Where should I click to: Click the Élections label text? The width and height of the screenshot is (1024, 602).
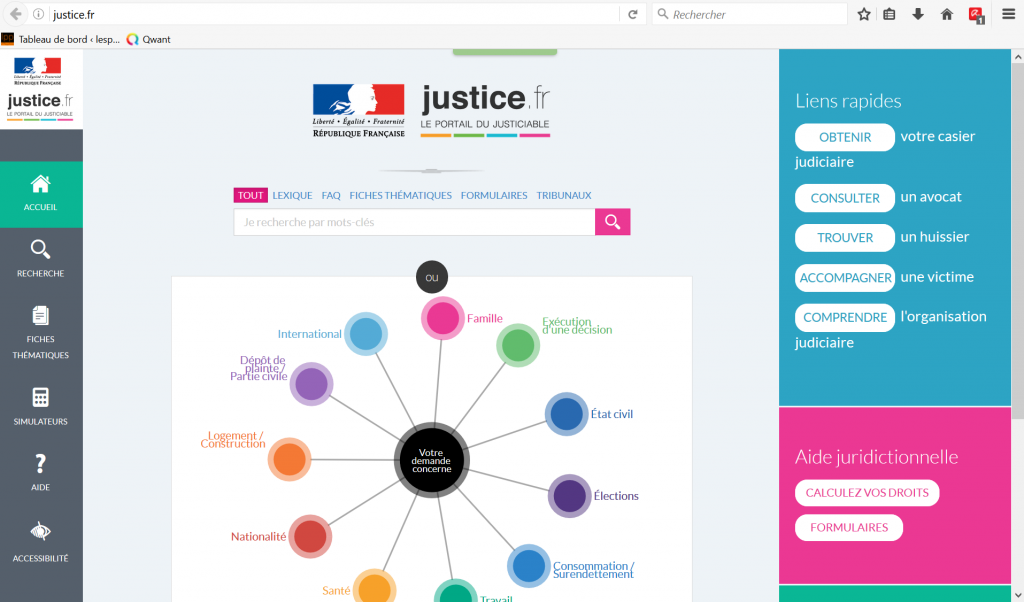616,496
